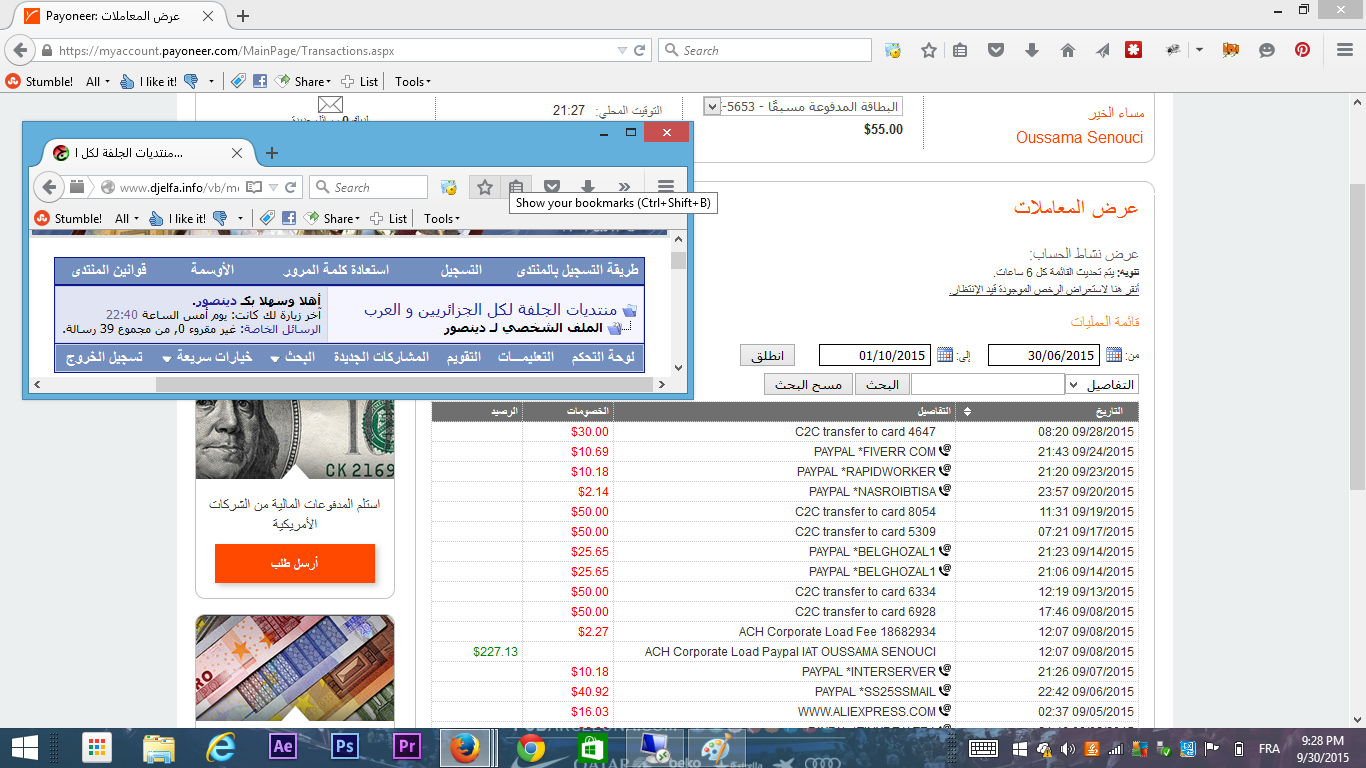Show more toolbar items chevron in the djelfa window

(x=624, y=187)
